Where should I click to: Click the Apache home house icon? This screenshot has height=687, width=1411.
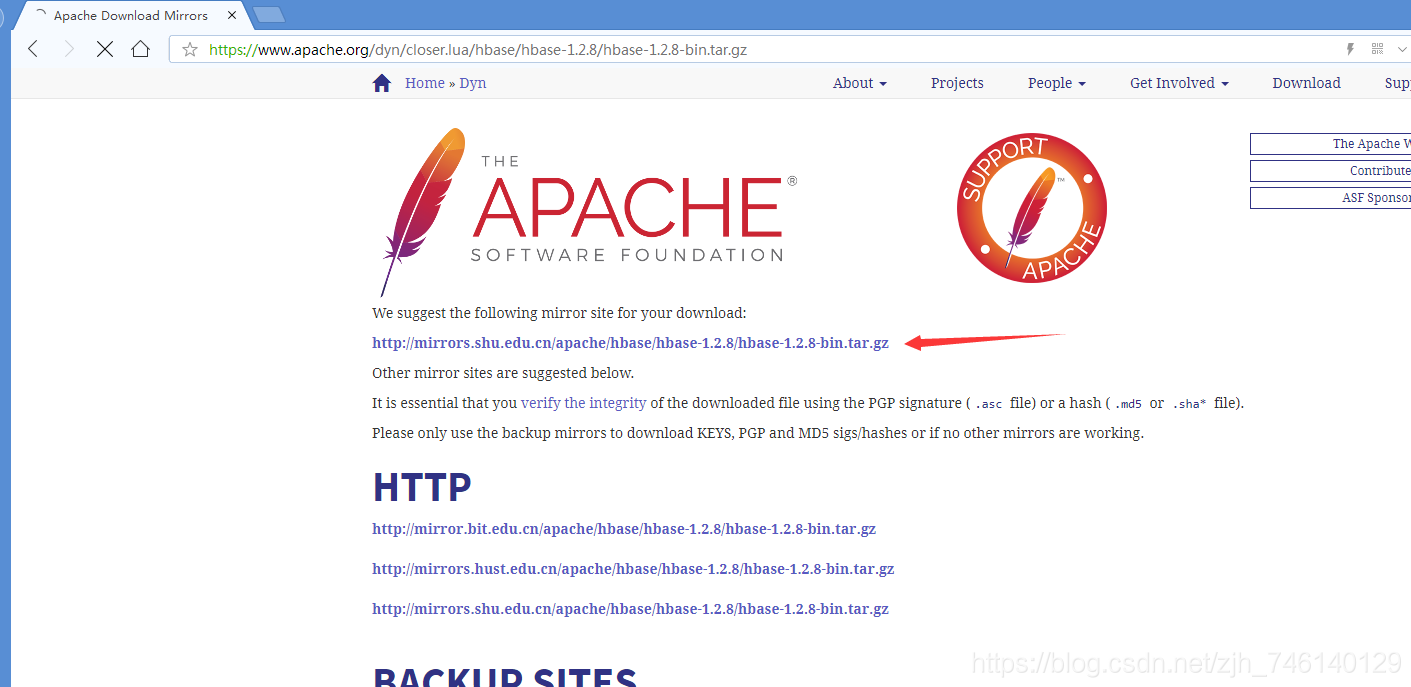click(x=382, y=83)
